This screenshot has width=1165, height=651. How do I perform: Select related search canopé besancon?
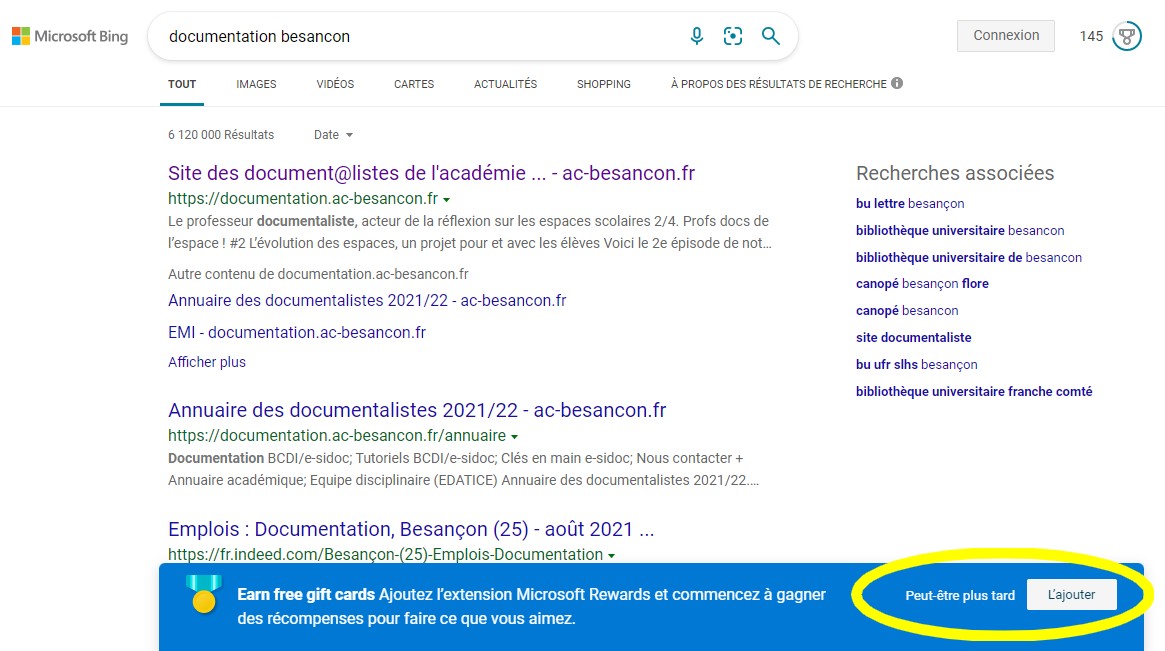[x=906, y=311]
